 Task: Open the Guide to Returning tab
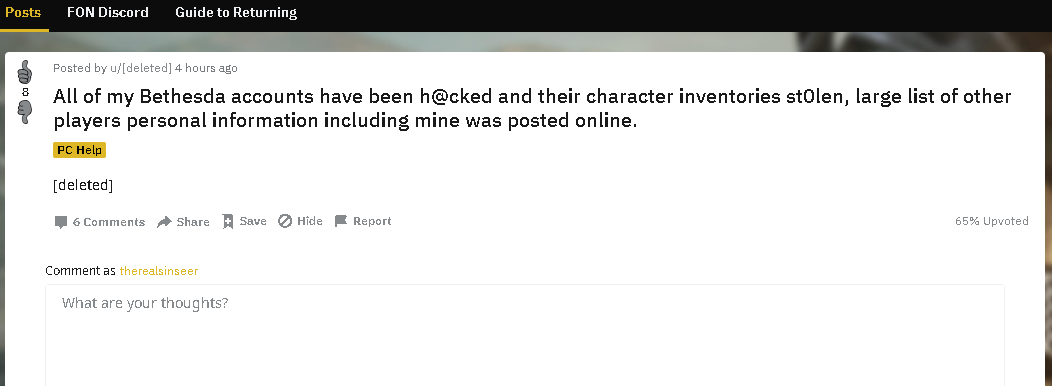click(x=236, y=12)
